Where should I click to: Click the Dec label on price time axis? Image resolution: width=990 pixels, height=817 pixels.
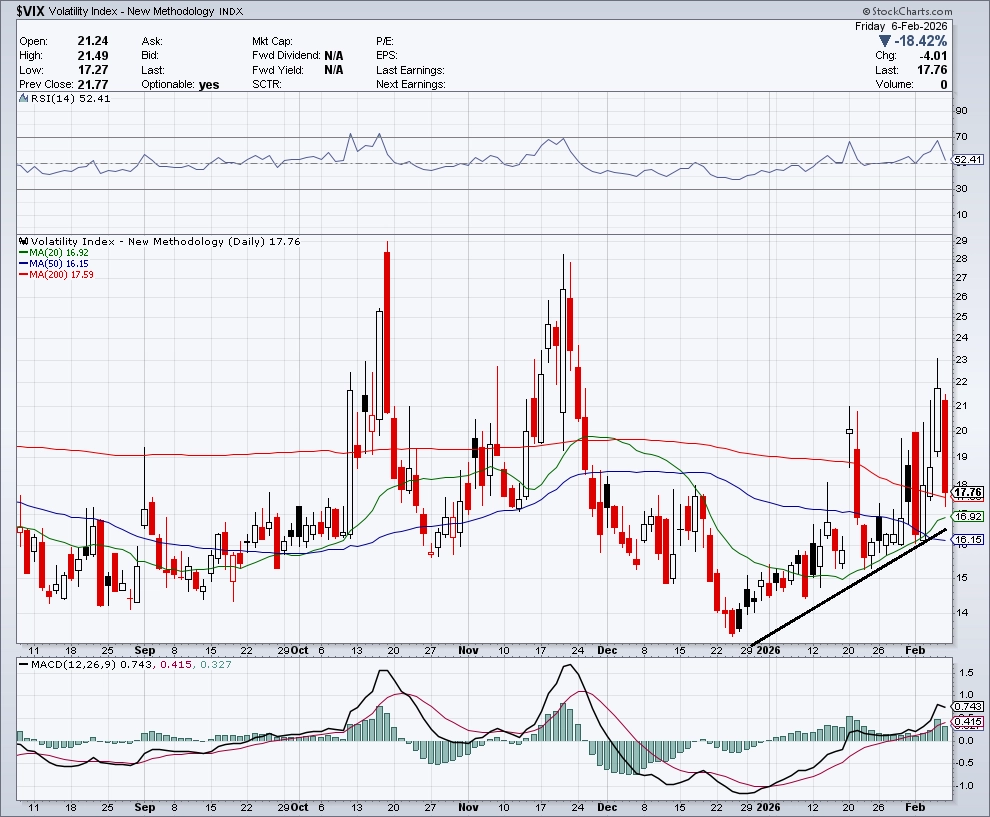[607, 649]
